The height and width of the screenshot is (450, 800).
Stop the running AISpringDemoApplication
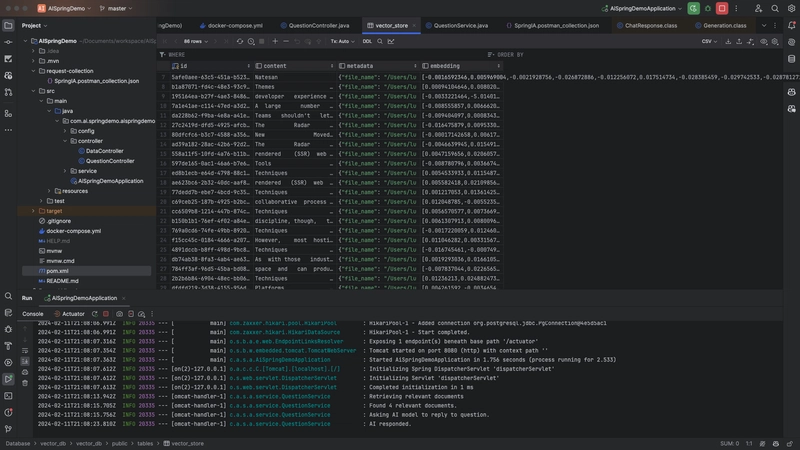pyautogui.click(x=722, y=8)
